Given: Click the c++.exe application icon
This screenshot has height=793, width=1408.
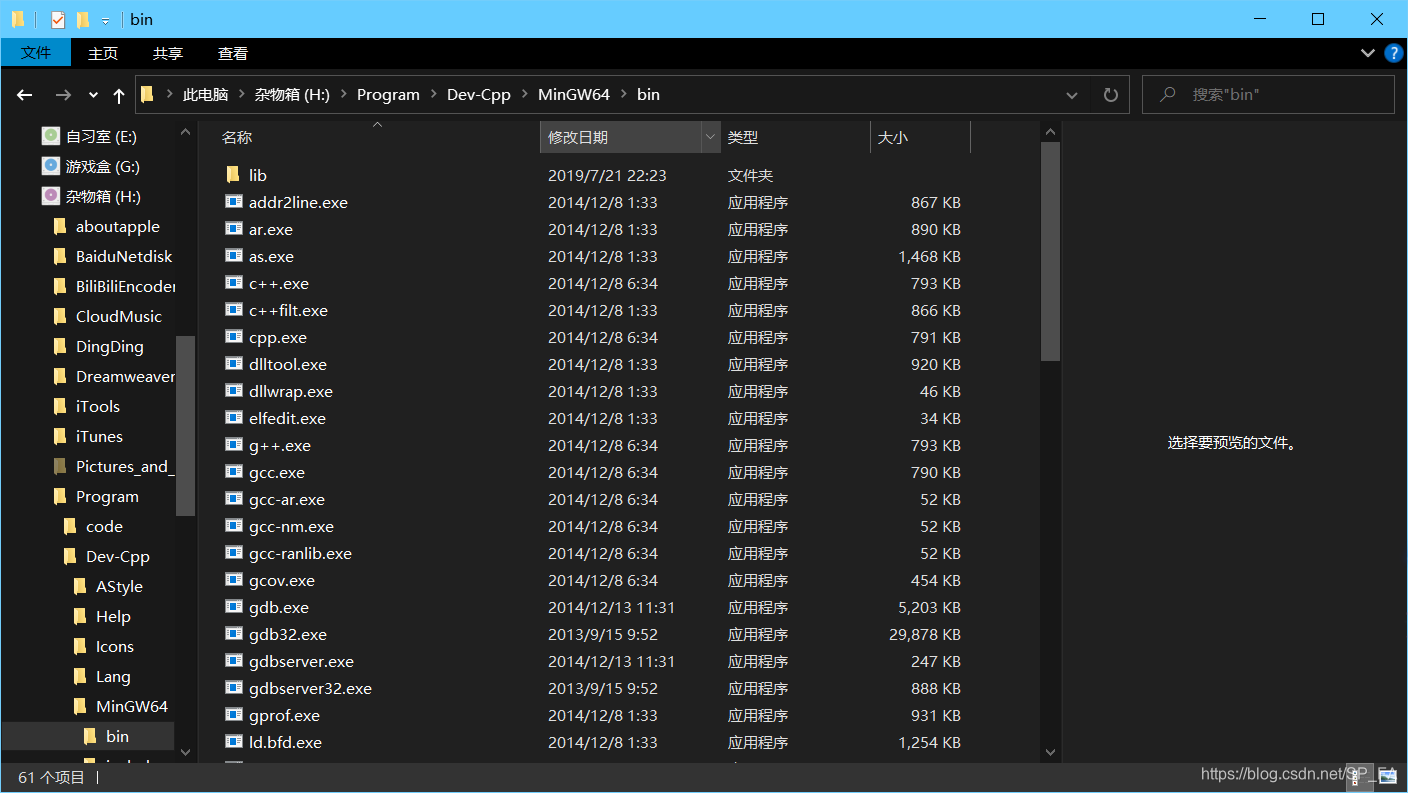Looking at the screenshot, I should point(233,283).
